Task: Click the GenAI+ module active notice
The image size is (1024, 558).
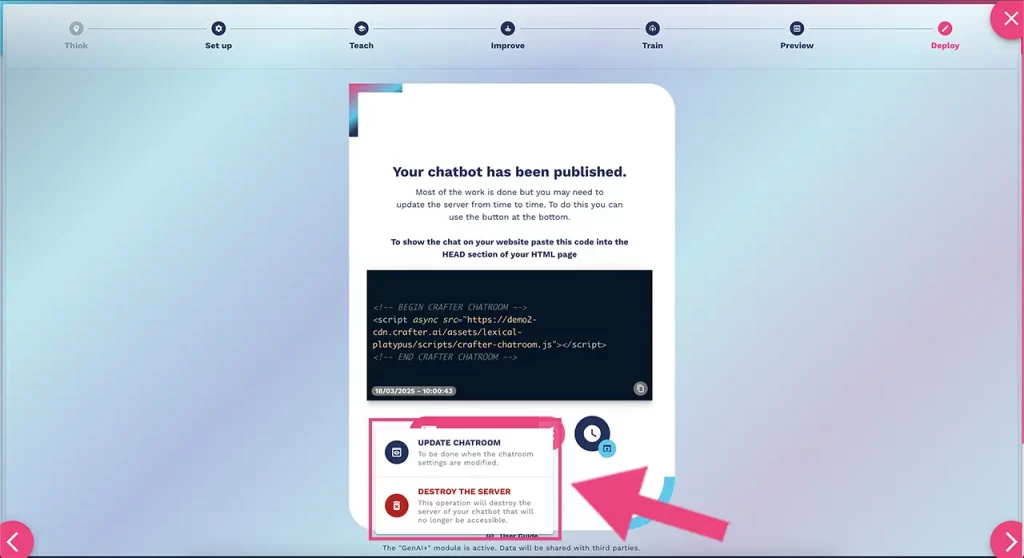Action: coord(511,548)
